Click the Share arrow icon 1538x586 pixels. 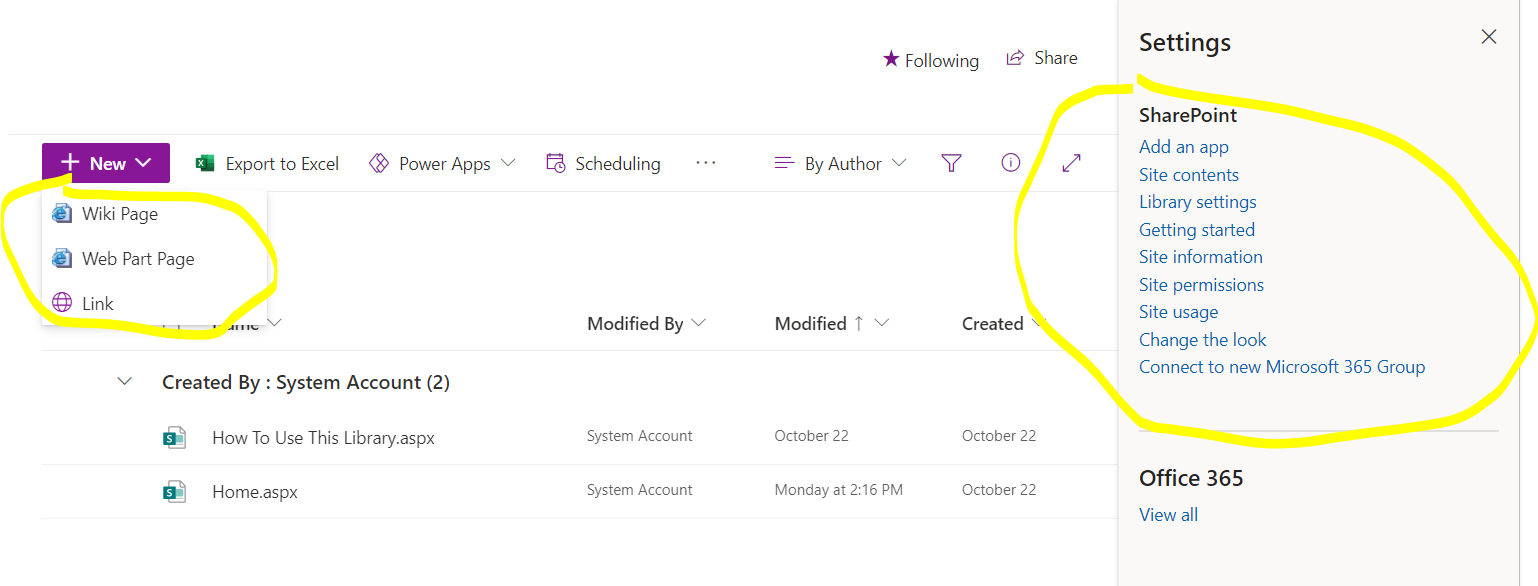click(1015, 58)
